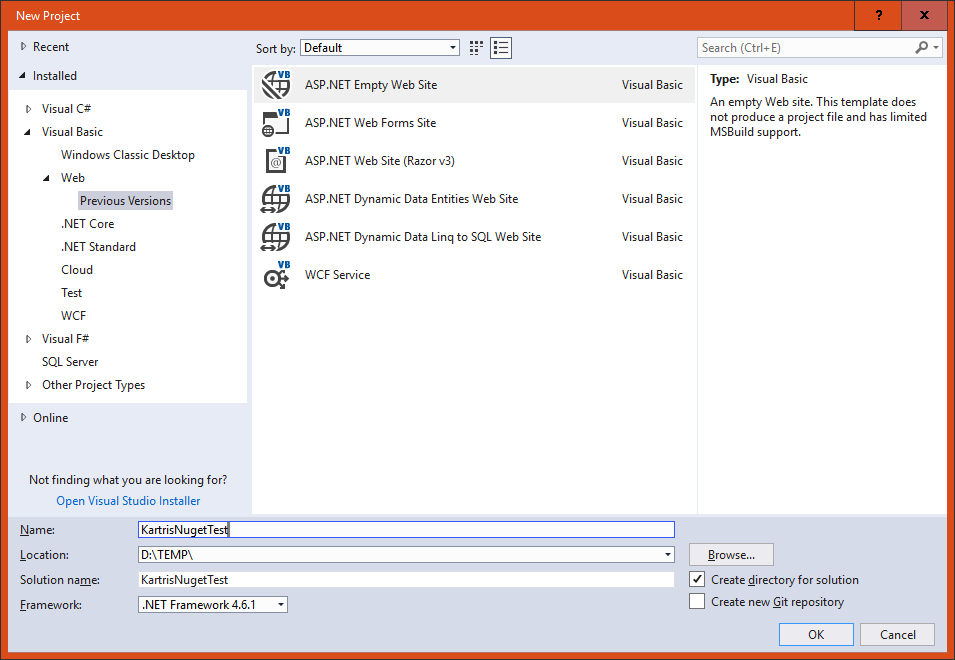Select the SQL Server category
The image size is (955, 660).
[x=70, y=362]
